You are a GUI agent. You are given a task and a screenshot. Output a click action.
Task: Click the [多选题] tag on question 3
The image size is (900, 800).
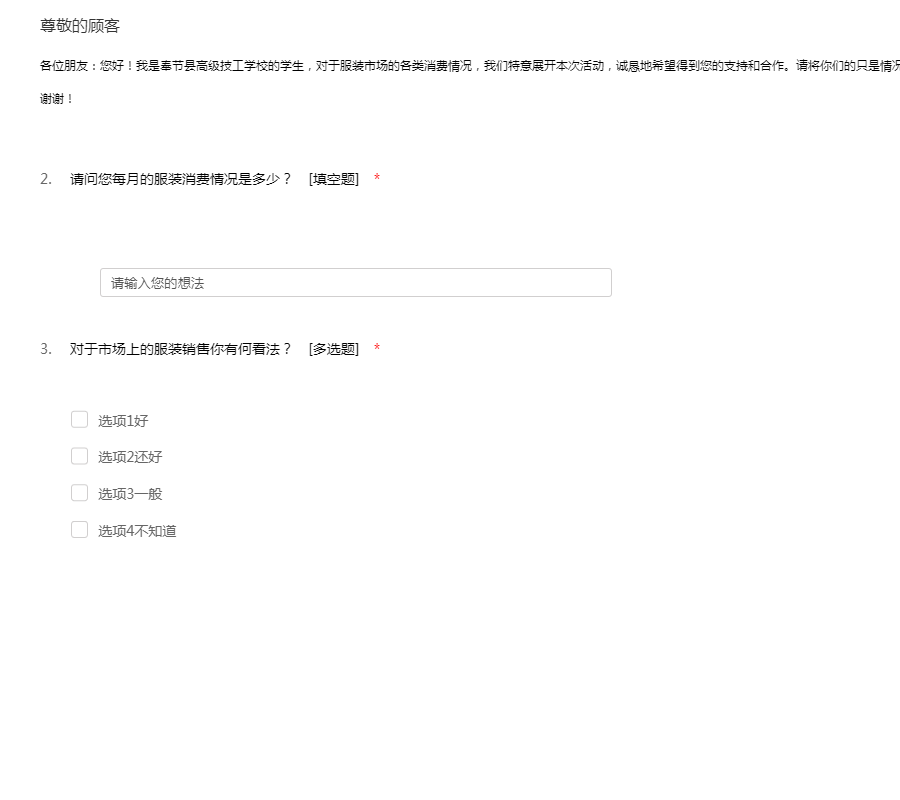334,349
